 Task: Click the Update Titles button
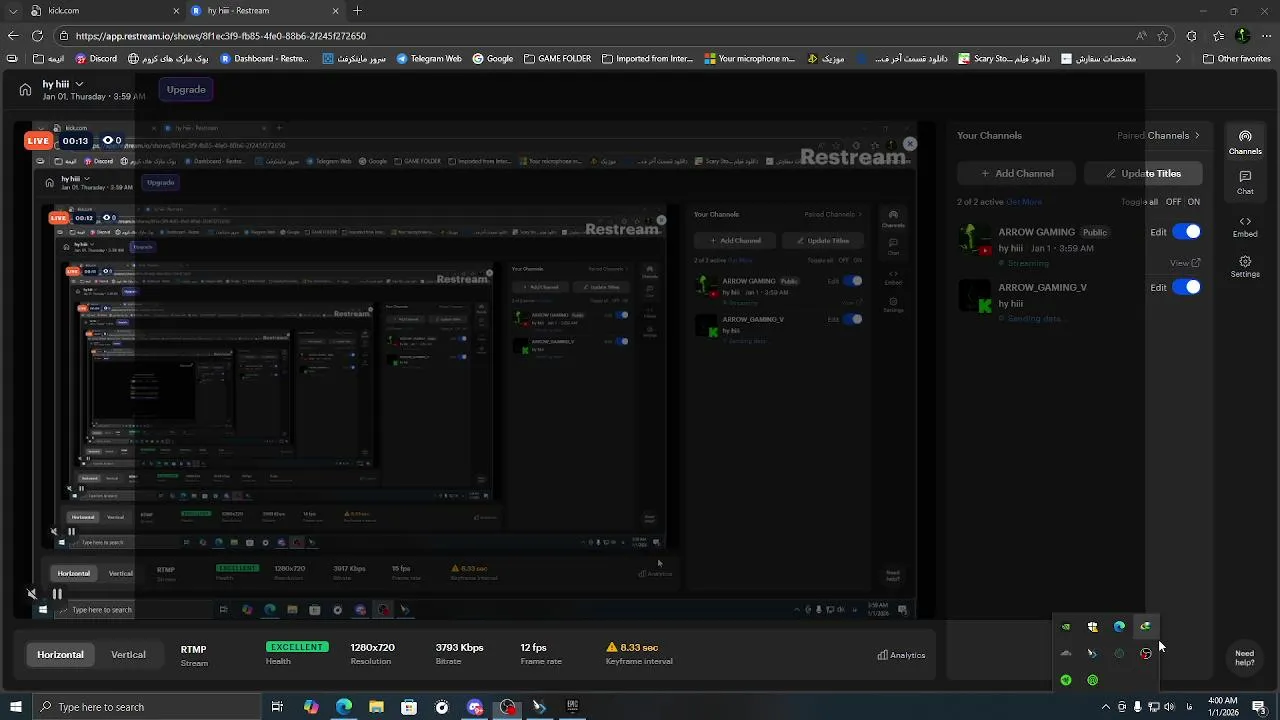tap(1143, 174)
